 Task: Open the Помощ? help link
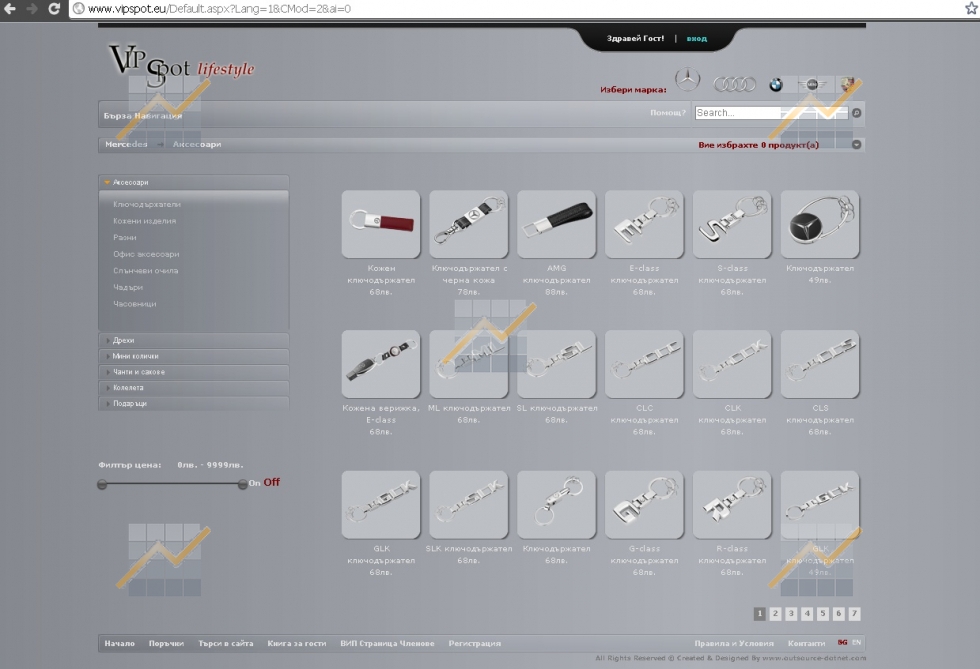[x=668, y=113]
